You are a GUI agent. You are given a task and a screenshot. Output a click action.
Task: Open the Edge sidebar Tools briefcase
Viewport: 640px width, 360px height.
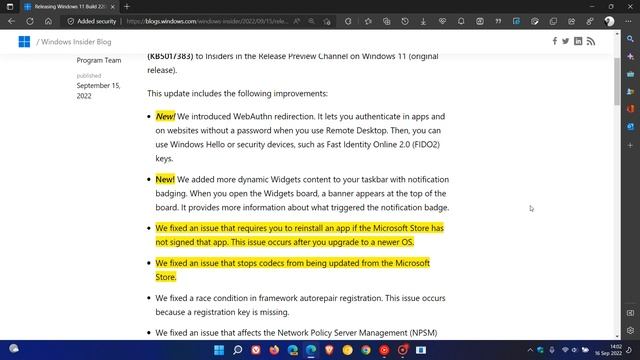[631, 74]
